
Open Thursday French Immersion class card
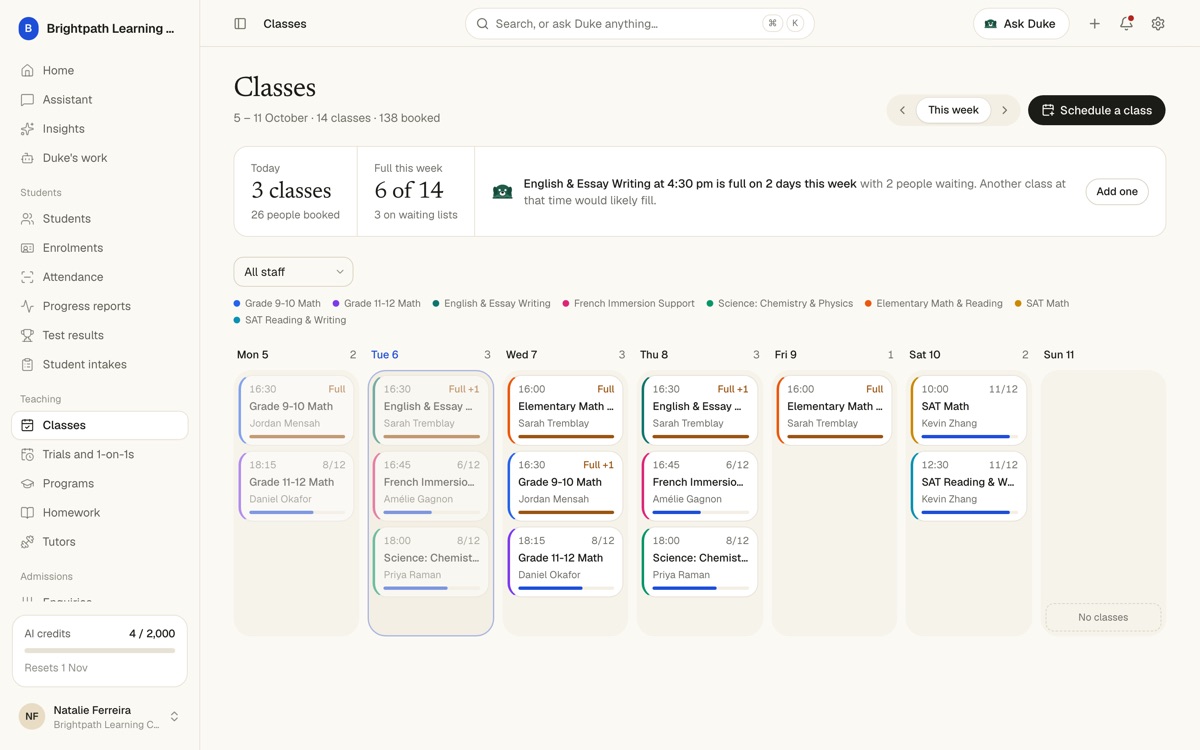[x=700, y=486]
